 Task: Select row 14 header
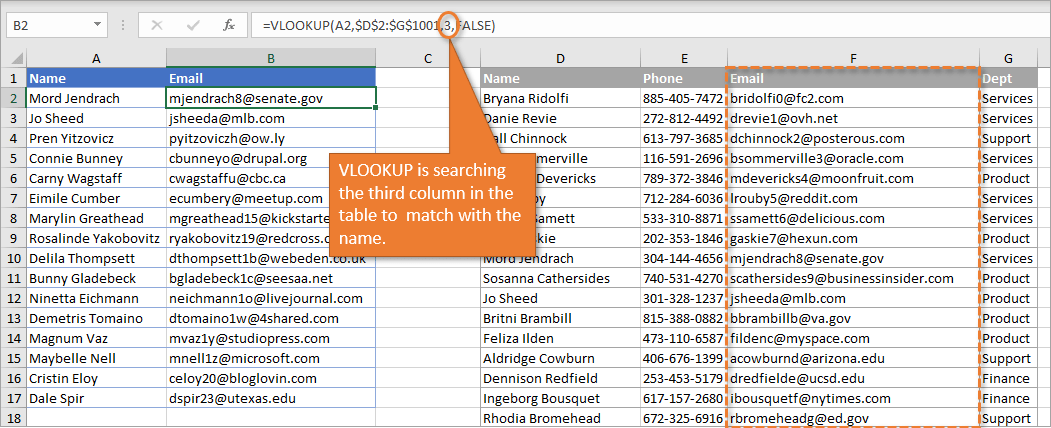click(13, 338)
